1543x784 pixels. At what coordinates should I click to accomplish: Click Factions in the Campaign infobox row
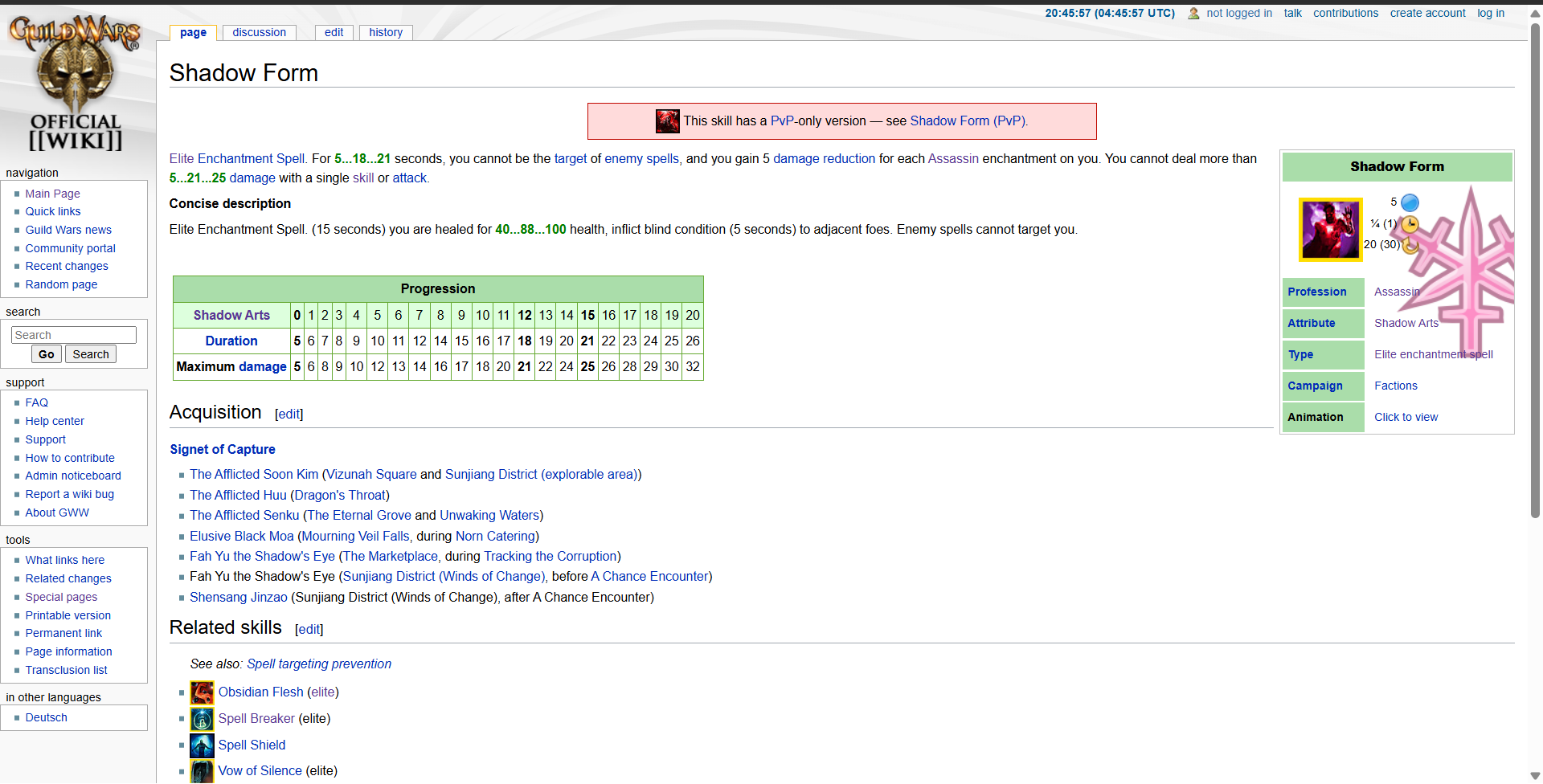click(x=1396, y=386)
